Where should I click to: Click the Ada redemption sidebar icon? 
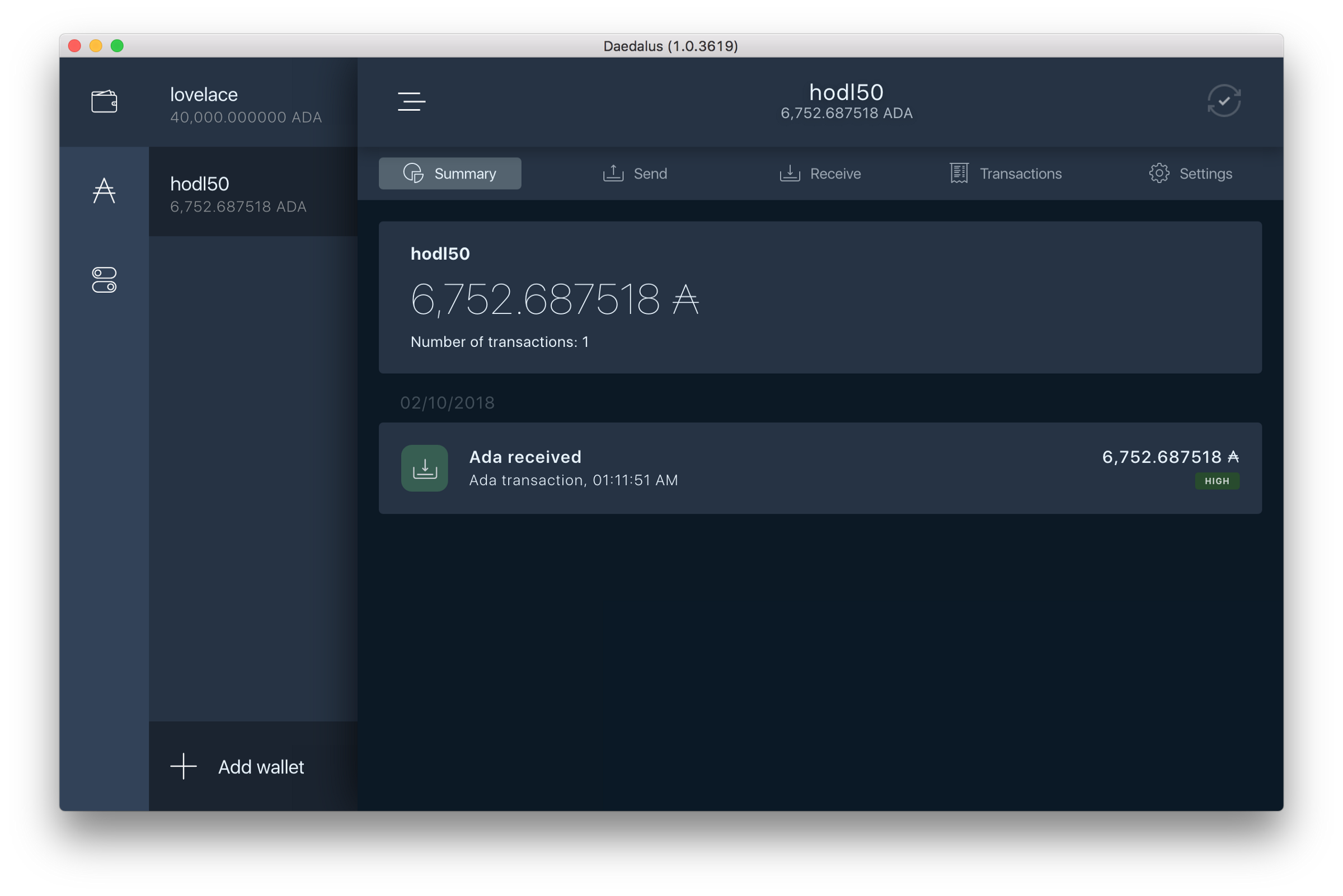[104, 191]
